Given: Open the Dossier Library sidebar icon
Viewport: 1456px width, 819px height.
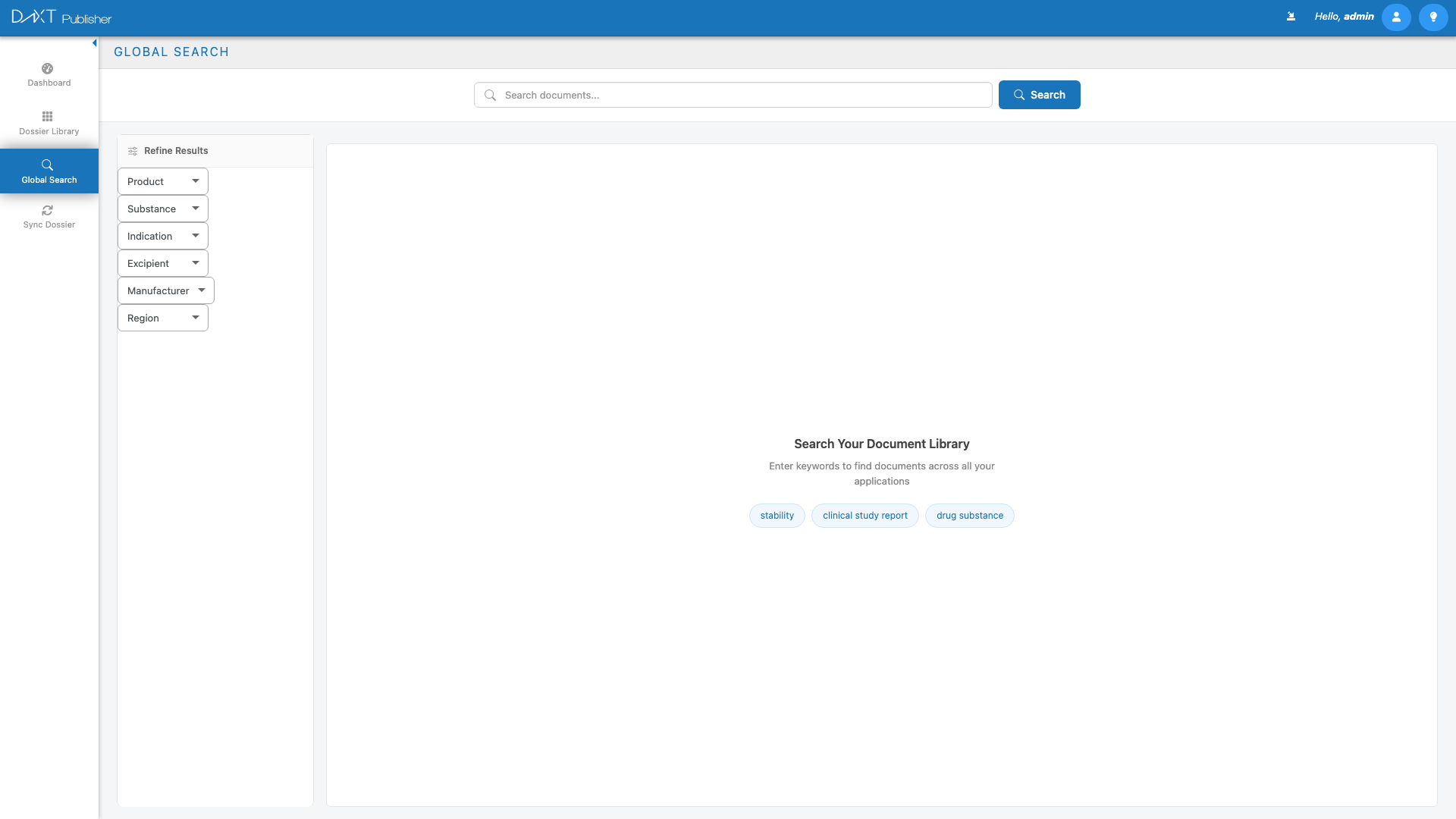Looking at the screenshot, I should (x=49, y=123).
